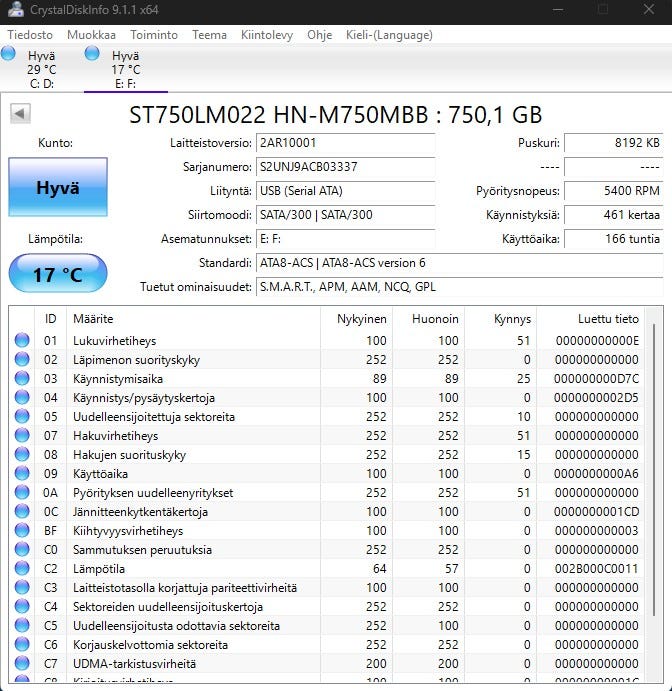Viewport: 672px width, 691px height.
Task: Select the C: D: disk status orb
Action: pyautogui.click(x=8, y=53)
